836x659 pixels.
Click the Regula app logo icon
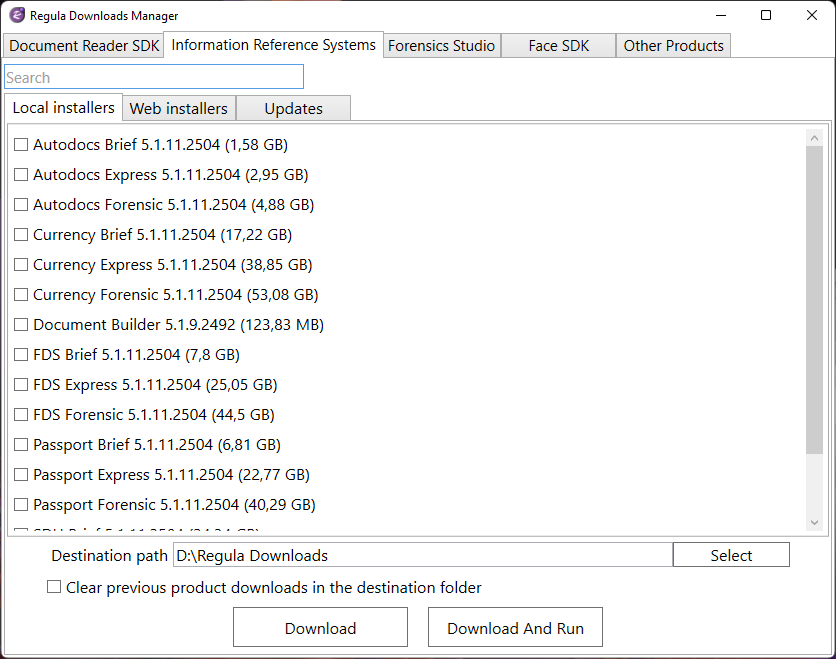point(17,15)
